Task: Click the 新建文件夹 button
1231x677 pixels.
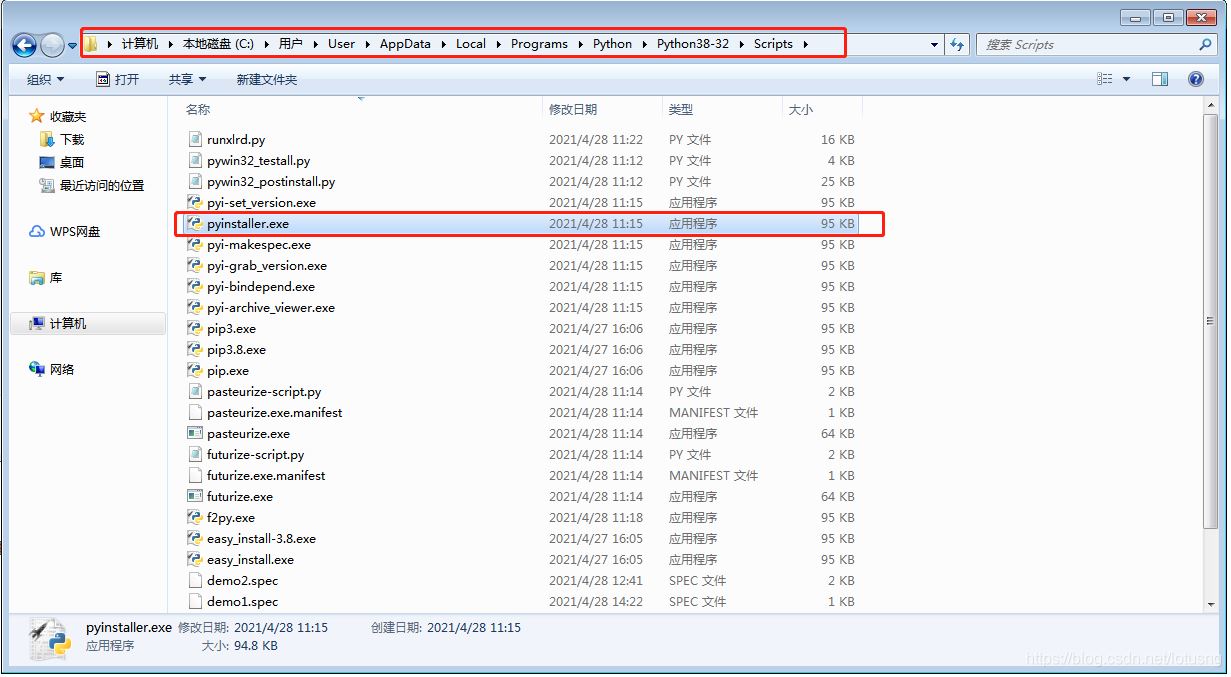Action: tap(267, 79)
